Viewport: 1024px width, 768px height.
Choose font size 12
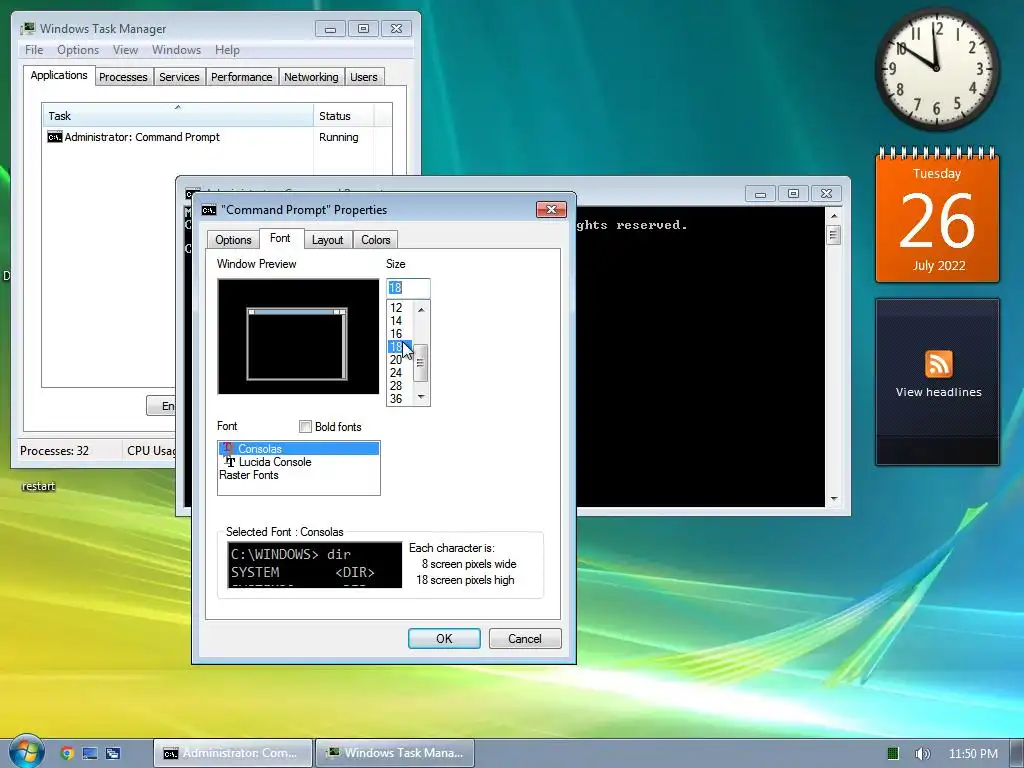[x=396, y=308]
